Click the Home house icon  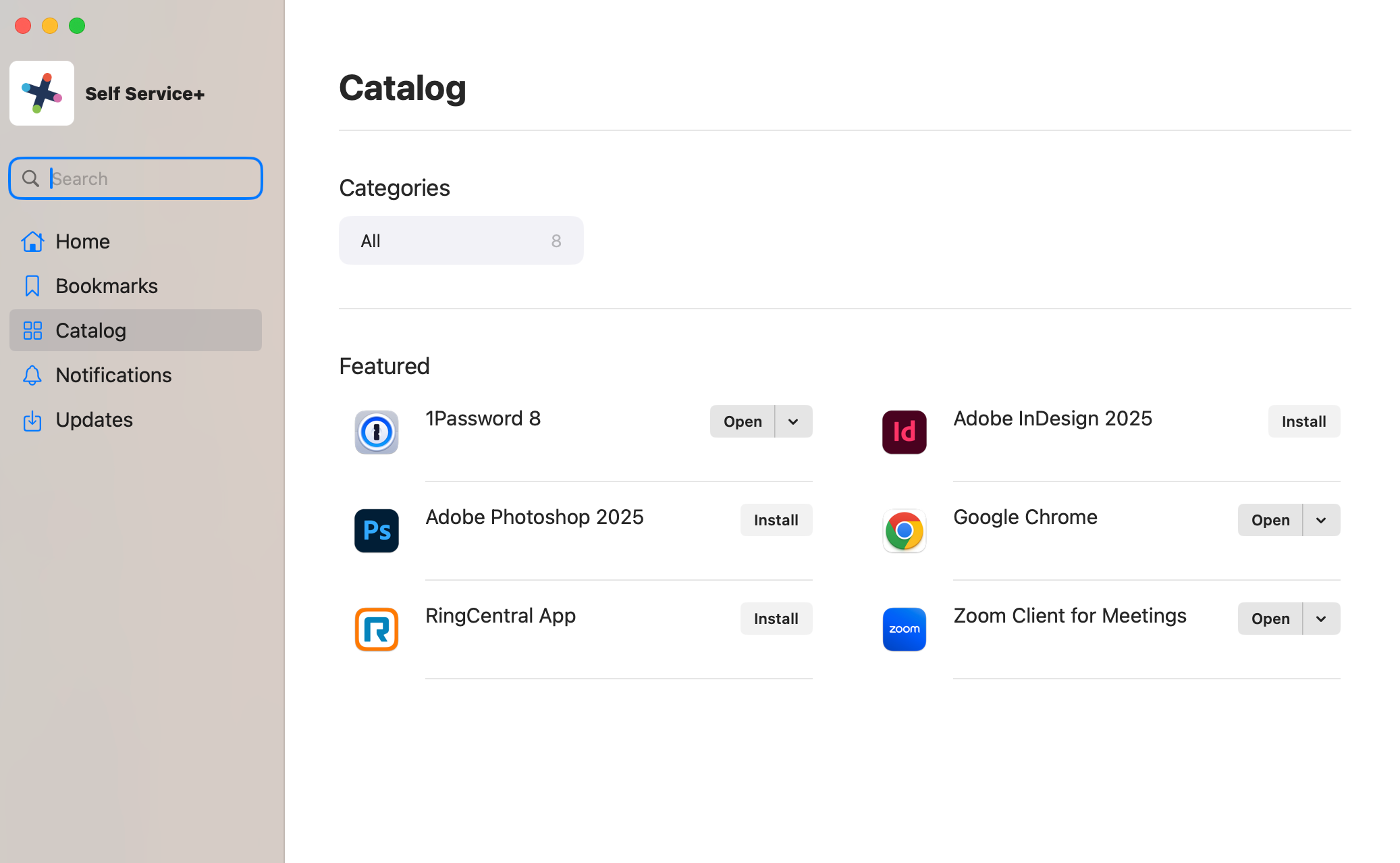[32, 241]
